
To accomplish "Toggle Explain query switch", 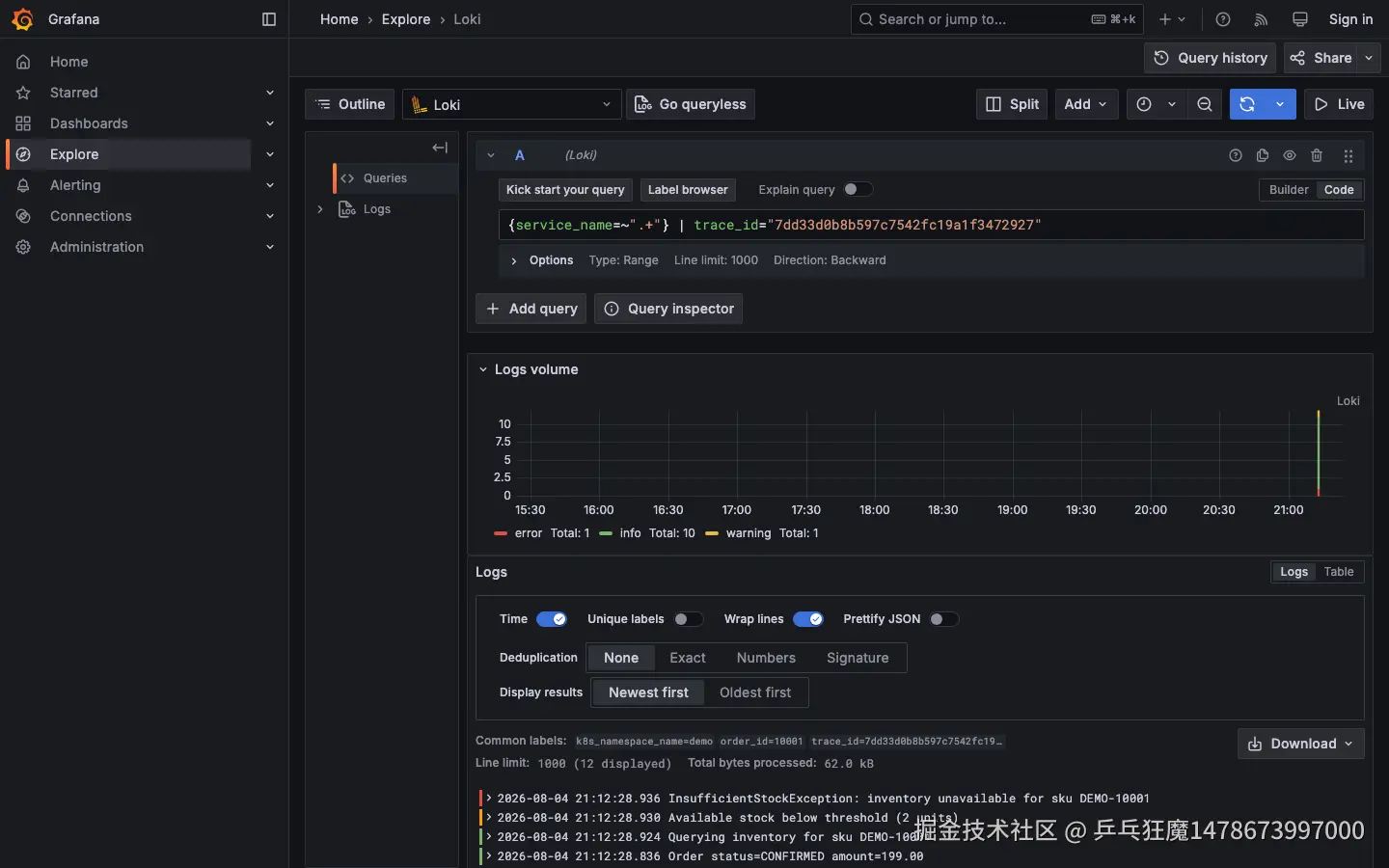I will tap(858, 189).
